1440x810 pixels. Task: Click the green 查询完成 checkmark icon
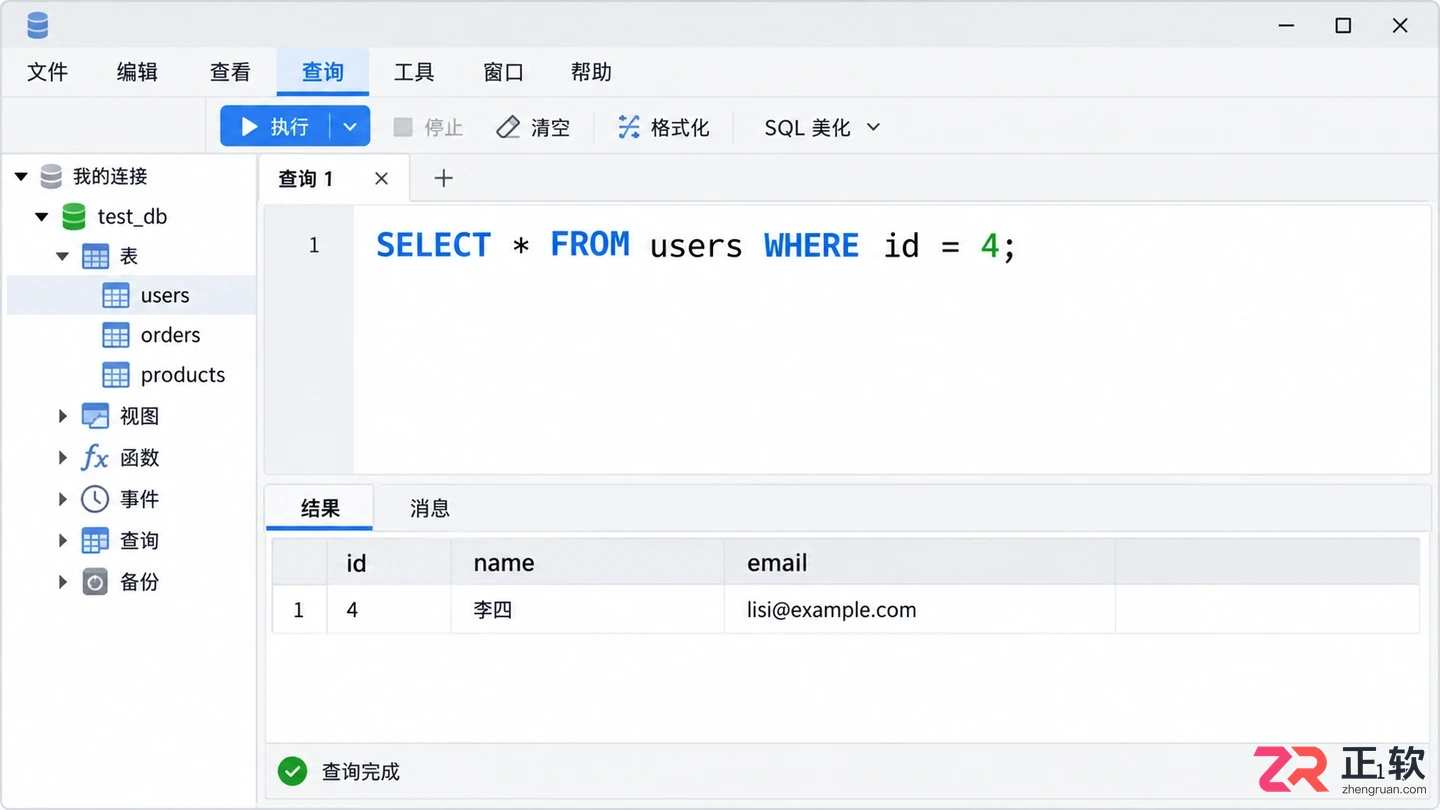tap(292, 771)
